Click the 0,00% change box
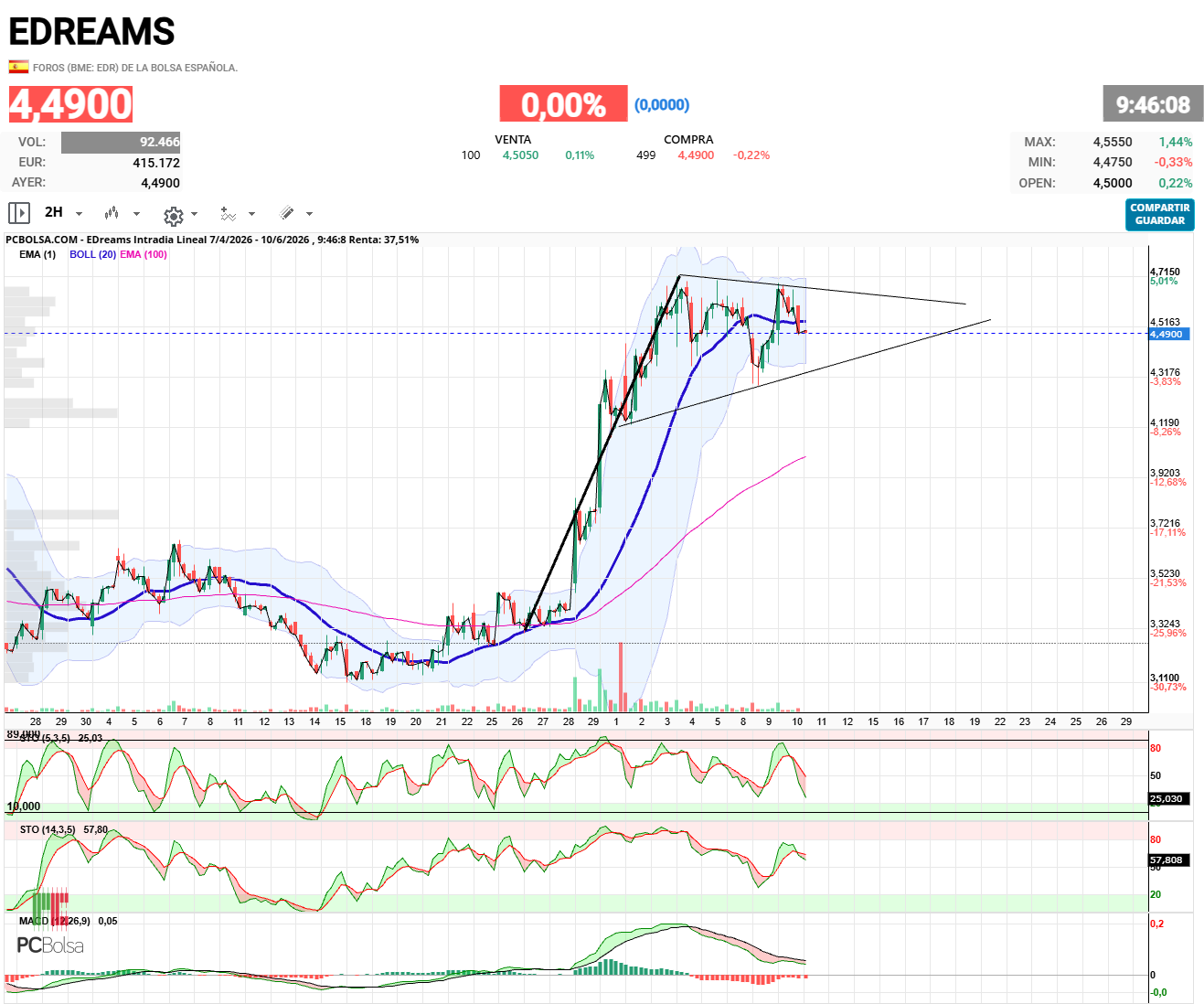 pyautogui.click(x=563, y=104)
